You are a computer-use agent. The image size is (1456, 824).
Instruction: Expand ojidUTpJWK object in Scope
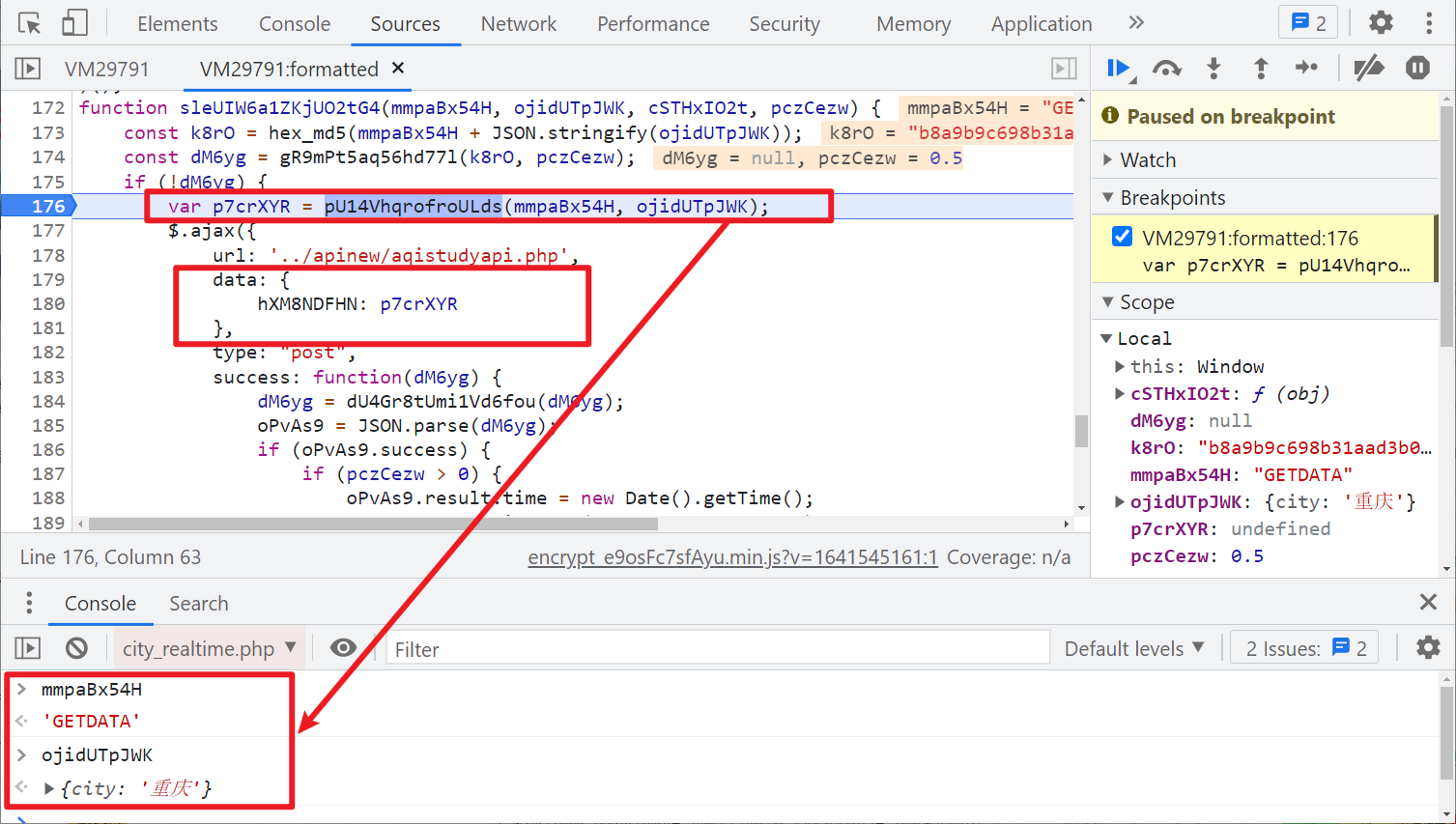(1120, 501)
